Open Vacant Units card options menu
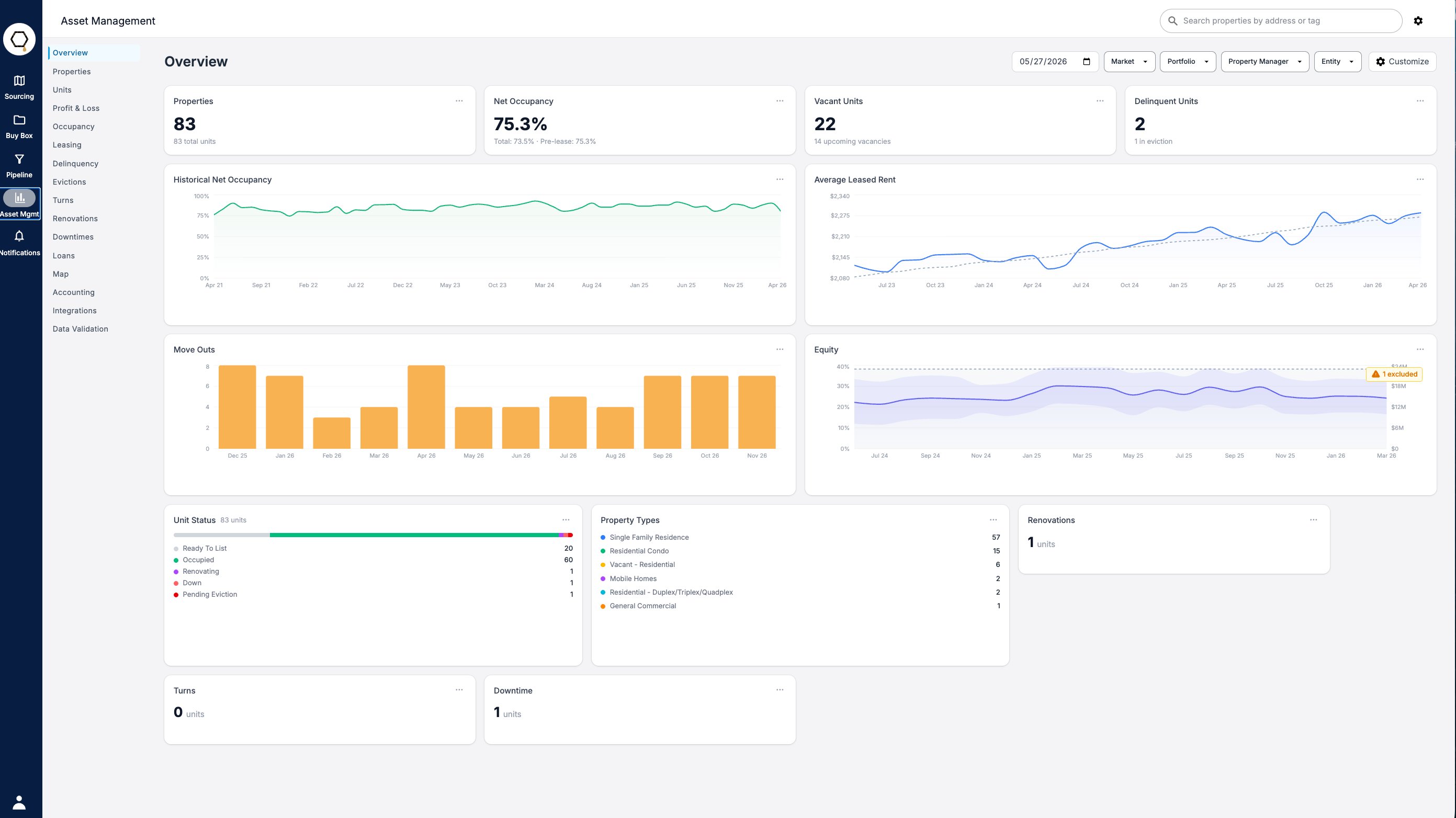Image resolution: width=1456 pixels, height=818 pixels. pos(1100,101)
